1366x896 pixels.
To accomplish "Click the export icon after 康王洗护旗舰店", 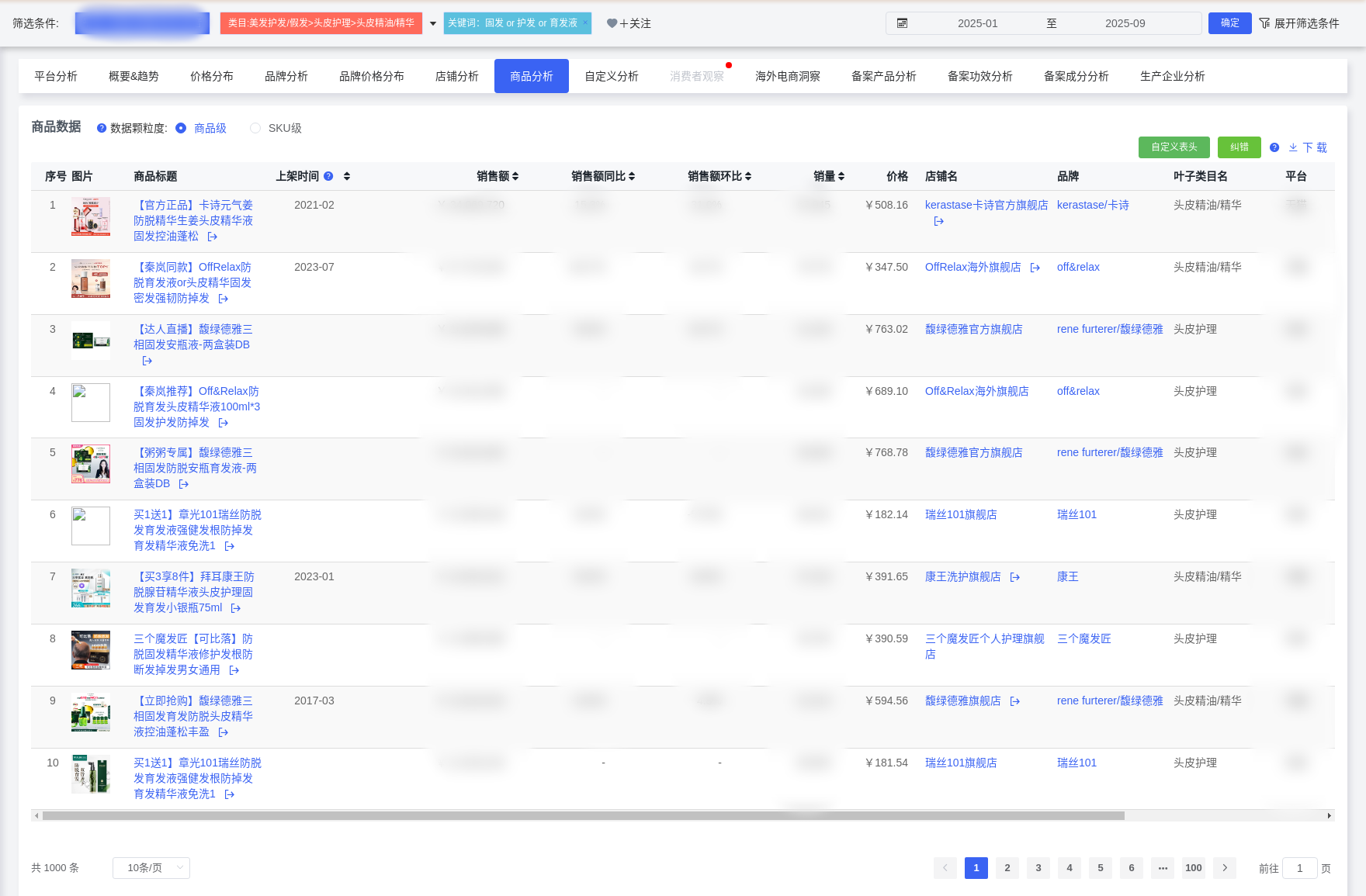I will tap(1014, 576).
